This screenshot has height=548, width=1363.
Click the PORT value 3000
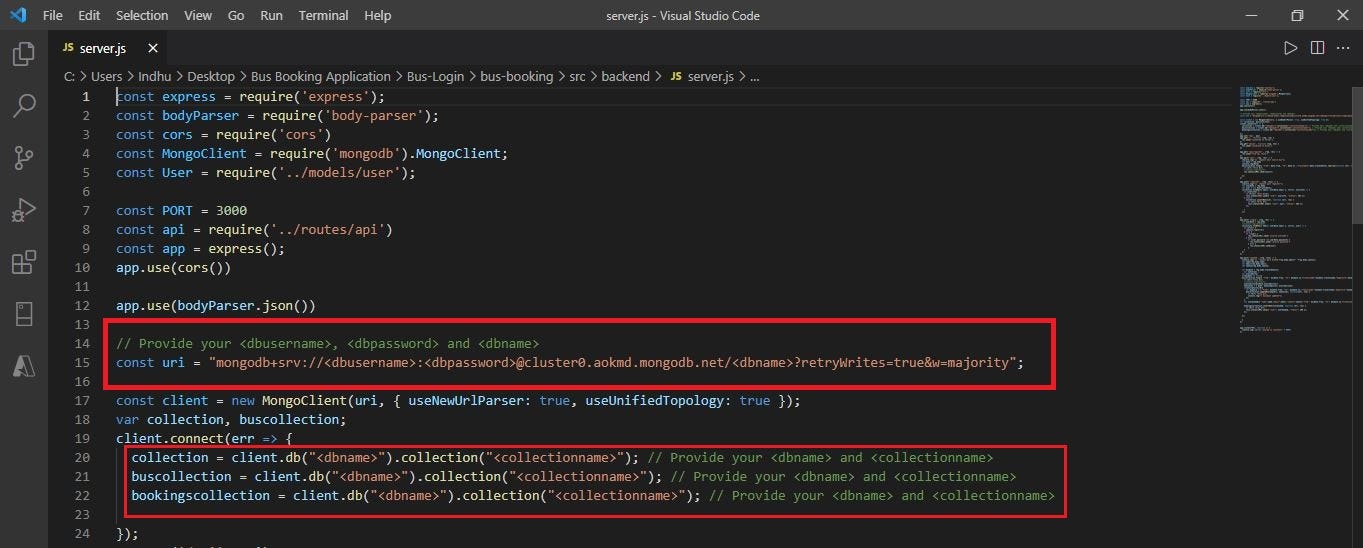(232, 210)
